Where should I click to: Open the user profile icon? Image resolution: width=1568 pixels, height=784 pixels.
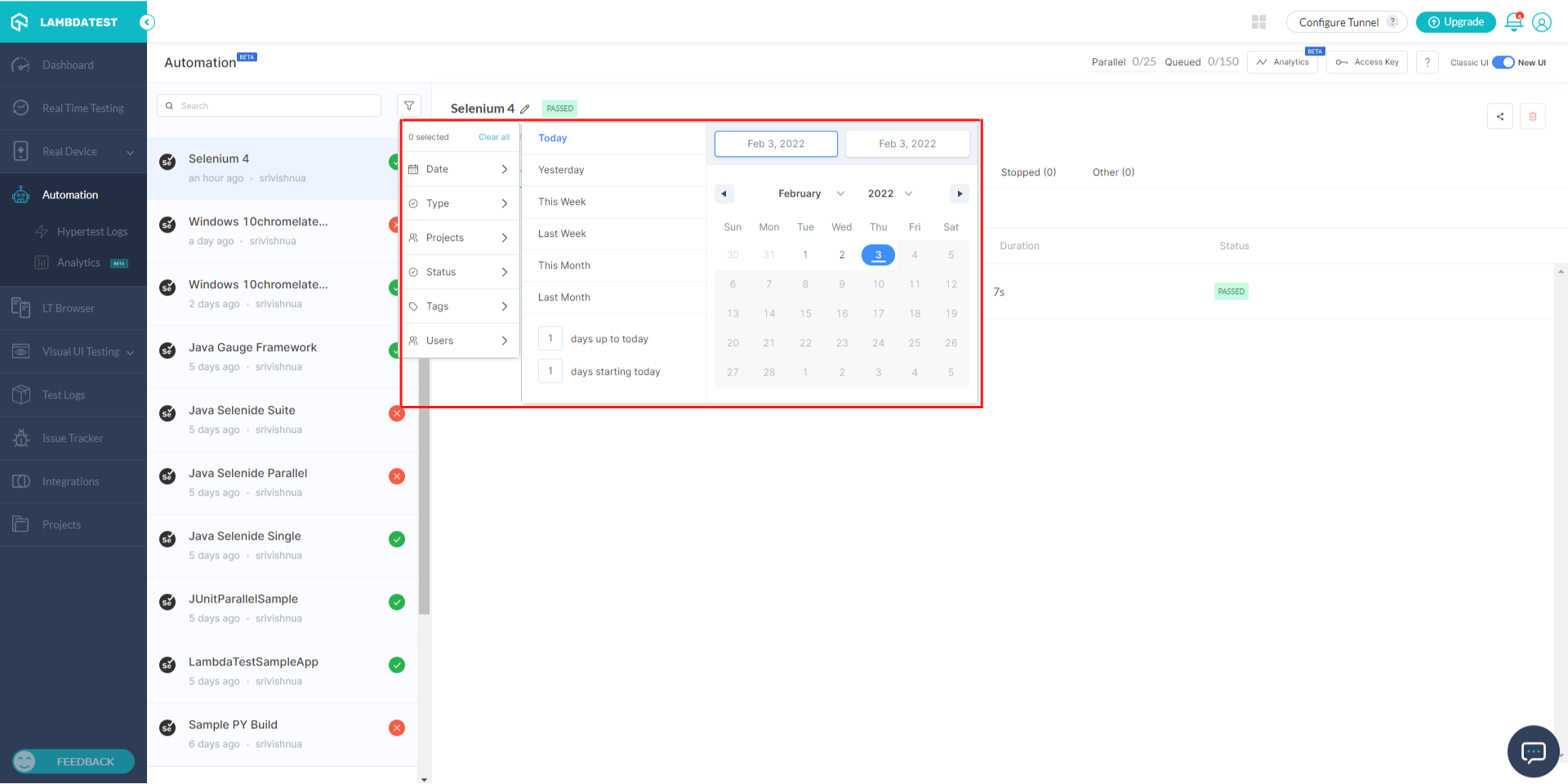[x=1542, y=22]
